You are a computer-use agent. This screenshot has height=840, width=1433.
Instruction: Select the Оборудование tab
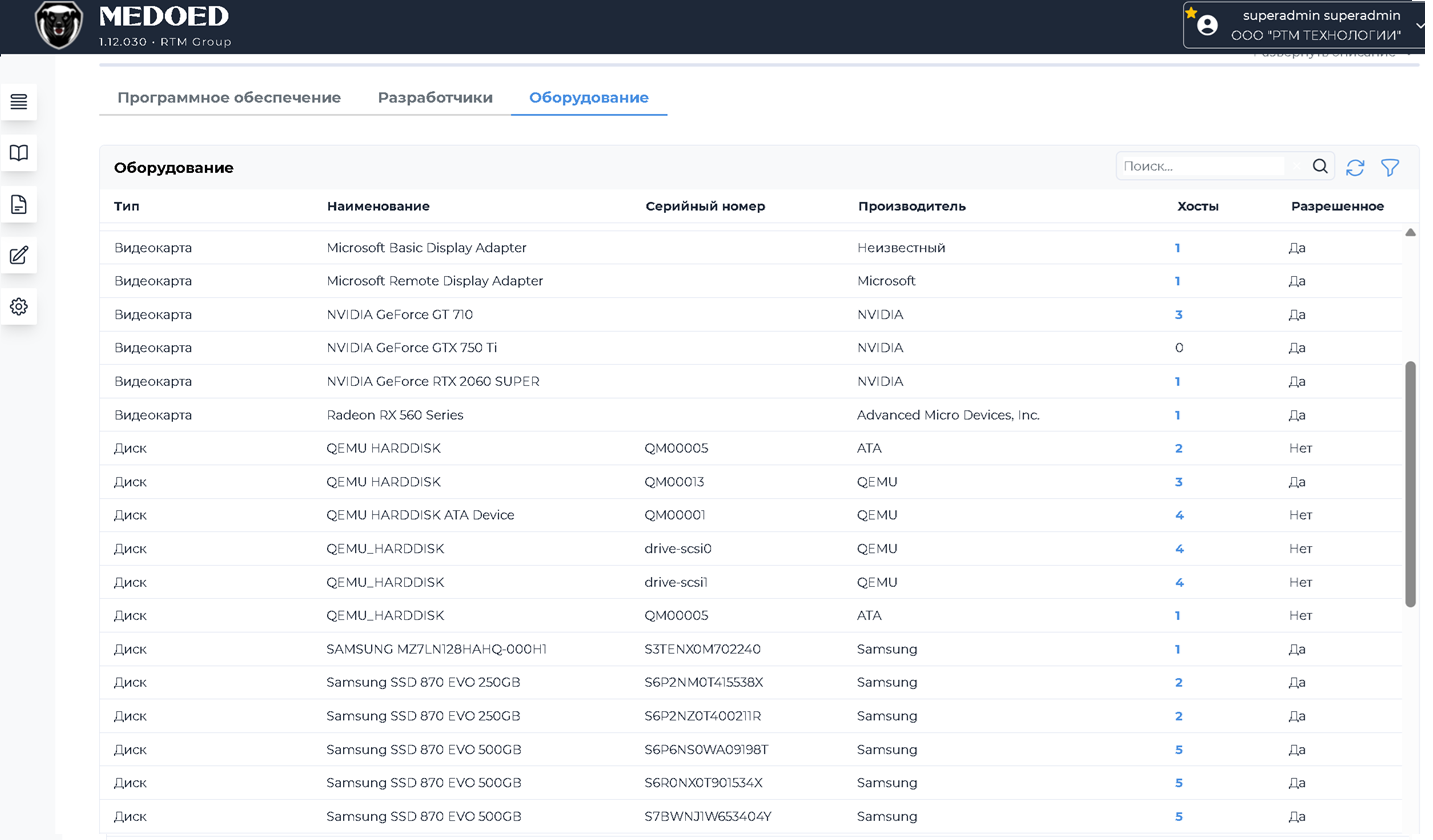click(589, 98)
